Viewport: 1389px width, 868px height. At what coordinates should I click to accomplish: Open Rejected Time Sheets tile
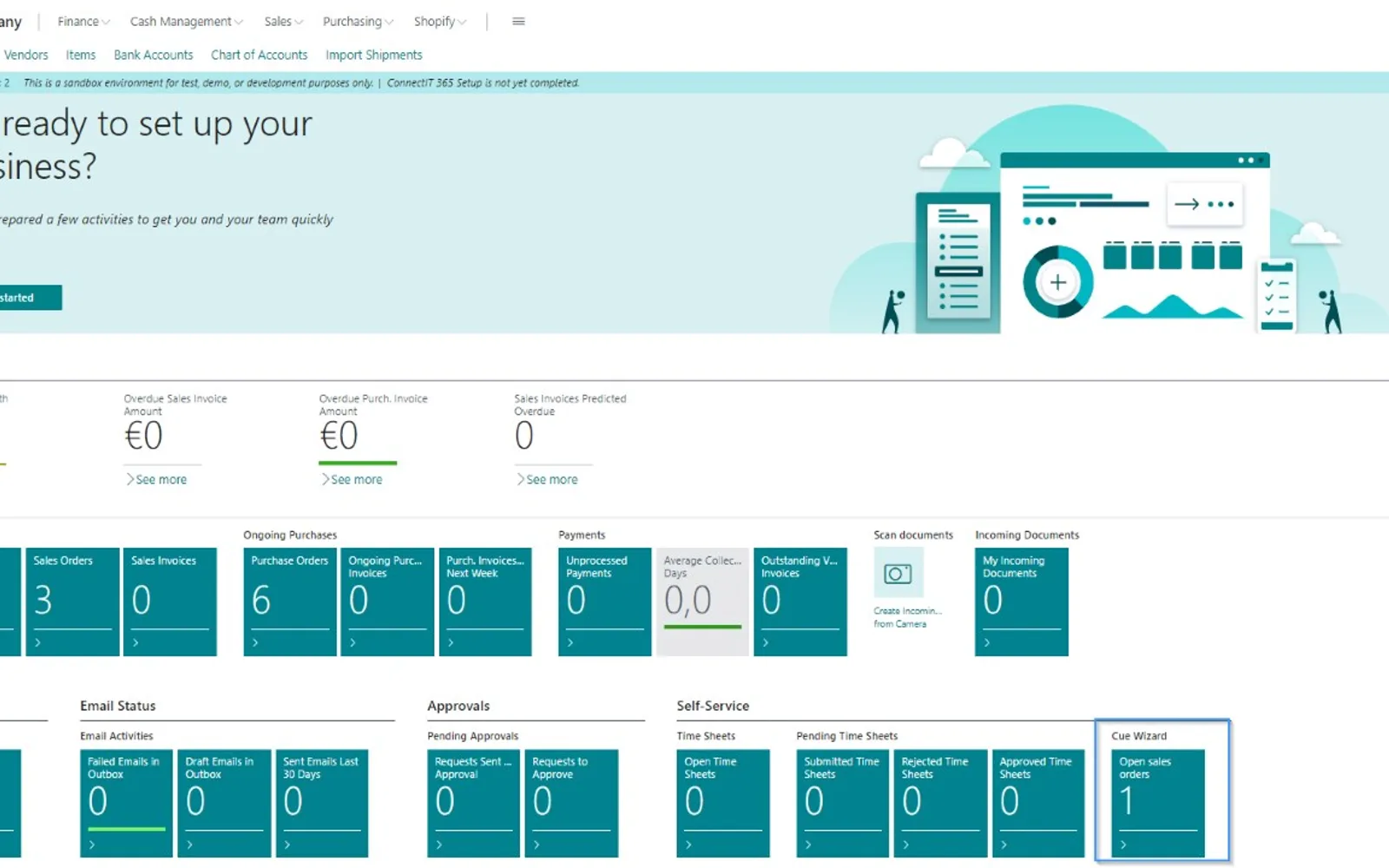[x=941, y=803]
